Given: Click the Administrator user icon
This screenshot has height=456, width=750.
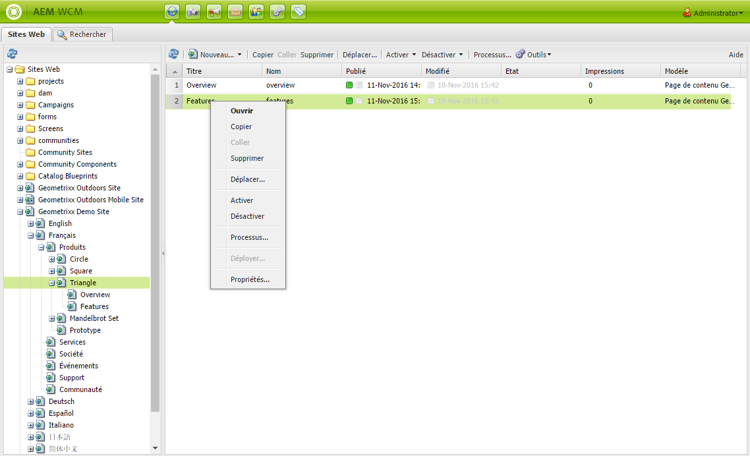Looking at the screenshot, I should tap(687, 12).
